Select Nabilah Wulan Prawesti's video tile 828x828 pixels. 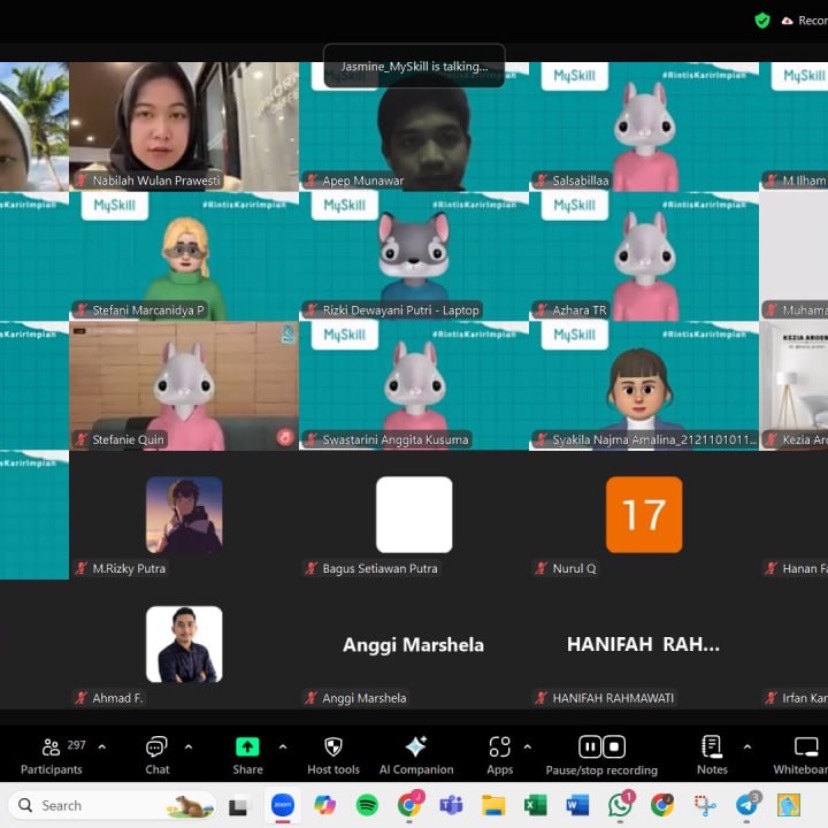point(183,126)
